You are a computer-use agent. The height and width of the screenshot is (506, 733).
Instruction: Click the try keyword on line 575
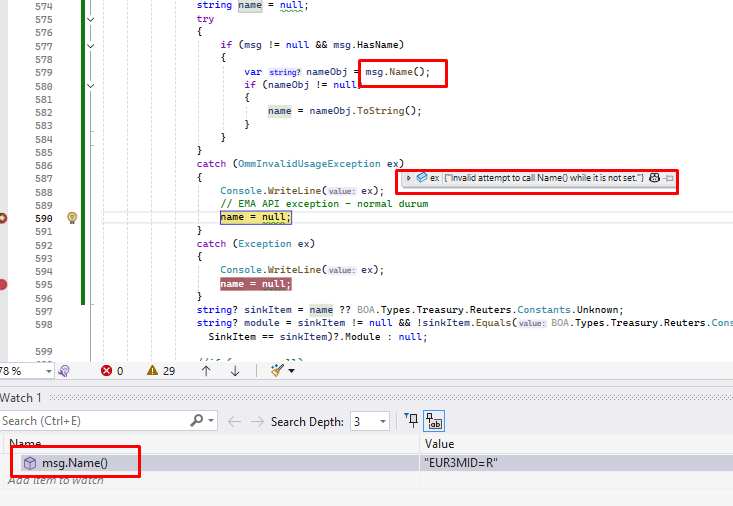pos(205,19)
